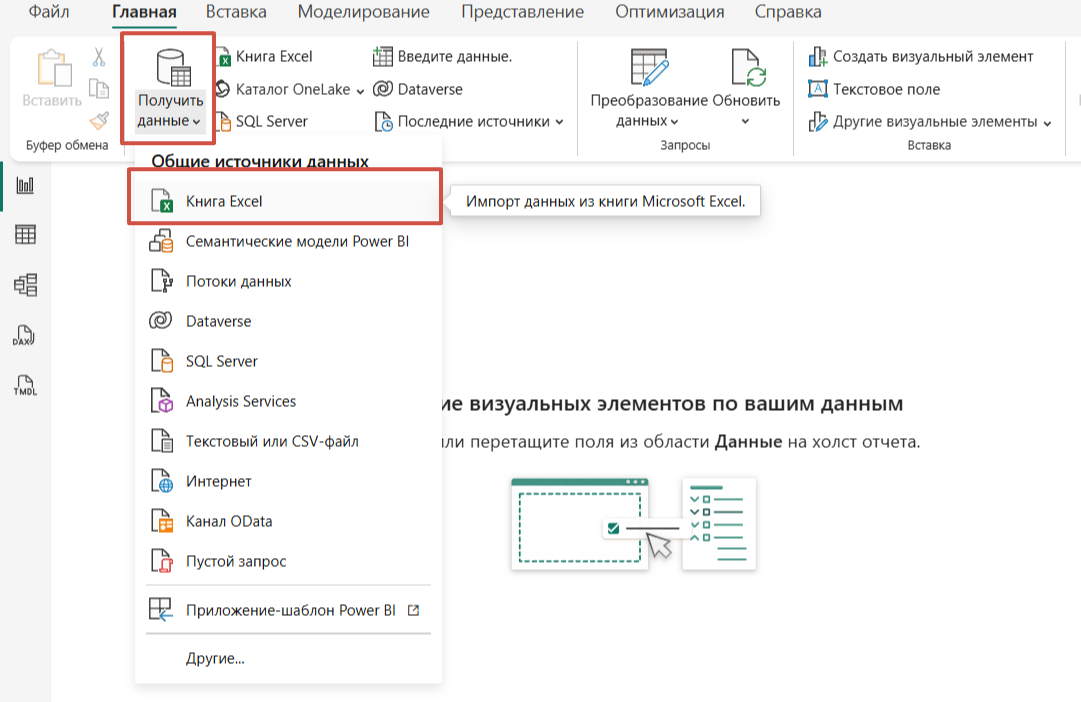
Task: Switch to the Представление tab
Action: (522, 12)
